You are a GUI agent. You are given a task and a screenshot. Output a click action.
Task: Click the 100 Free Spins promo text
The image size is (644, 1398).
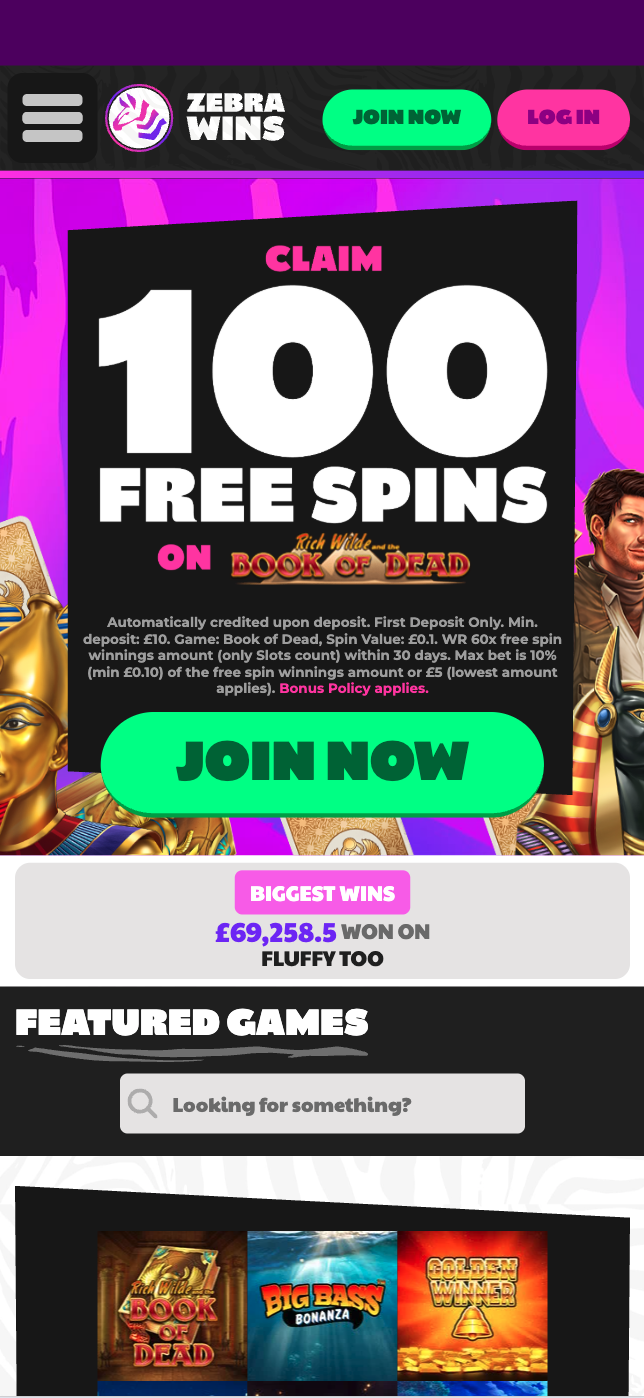click(x=322, y=405)
